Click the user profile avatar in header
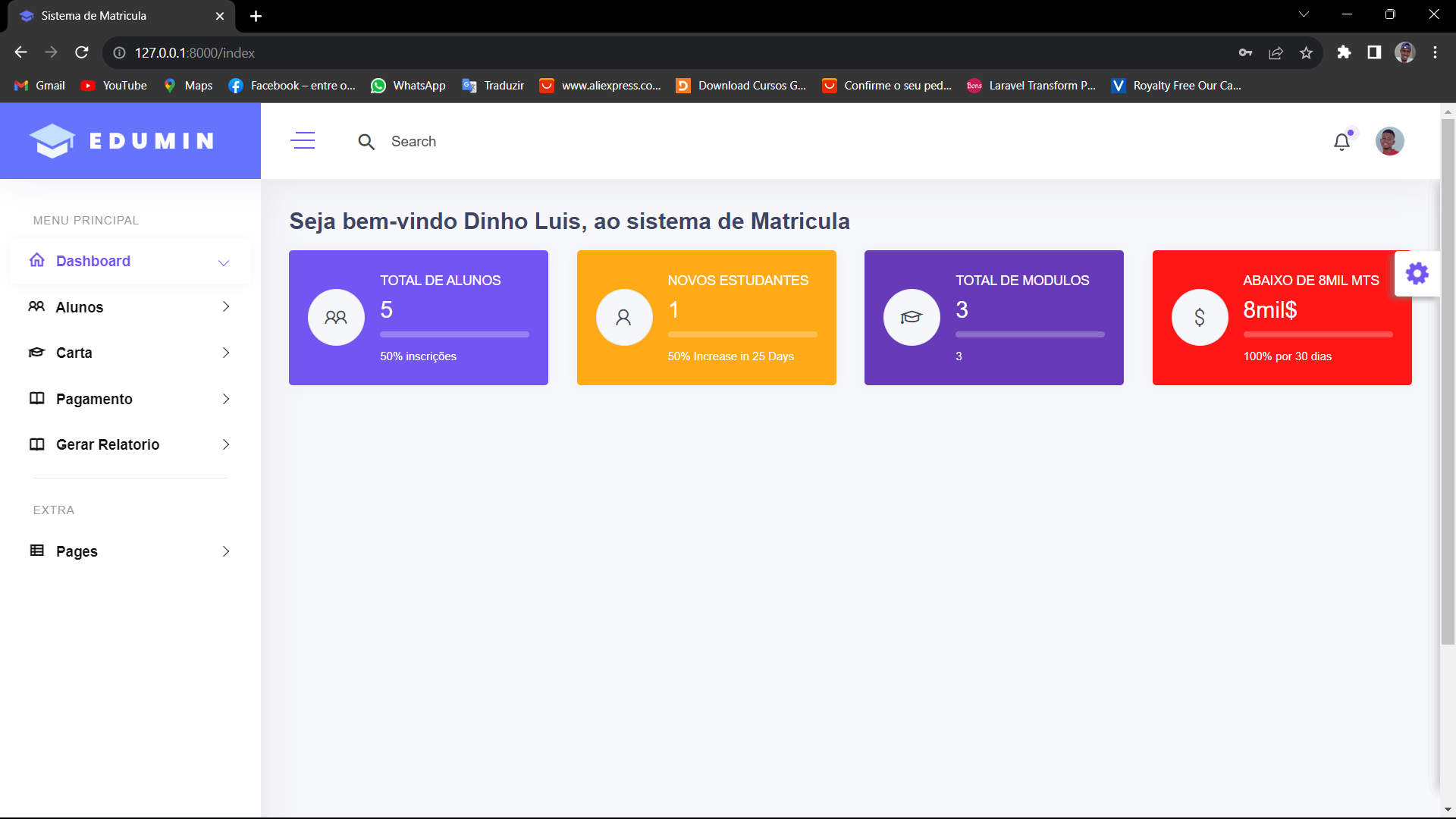The image size is (1456, 819). tap(1389, 141)
